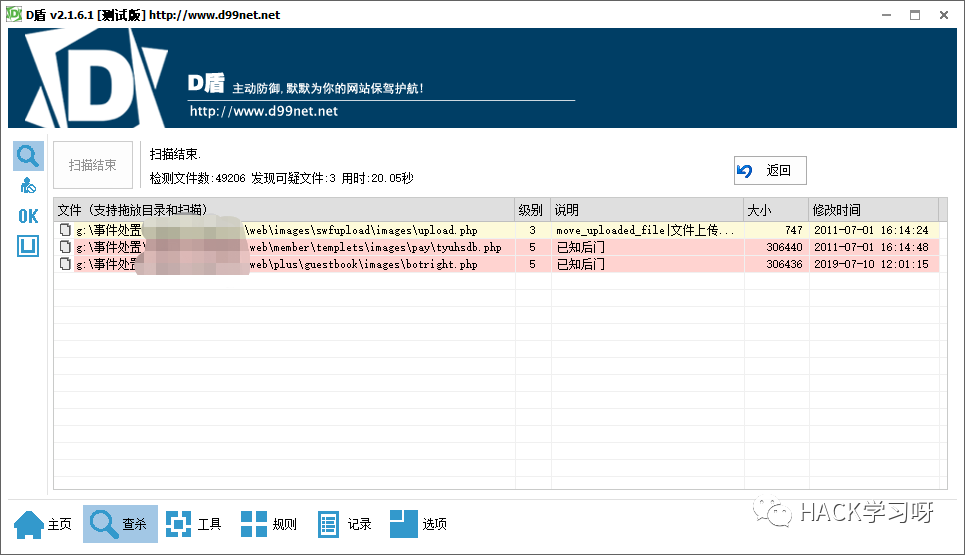Image resolution: width=965 pixels, height=555 pixels.
Task: Open the http://www.d99net.net banner link
Action: pos(263,111)
